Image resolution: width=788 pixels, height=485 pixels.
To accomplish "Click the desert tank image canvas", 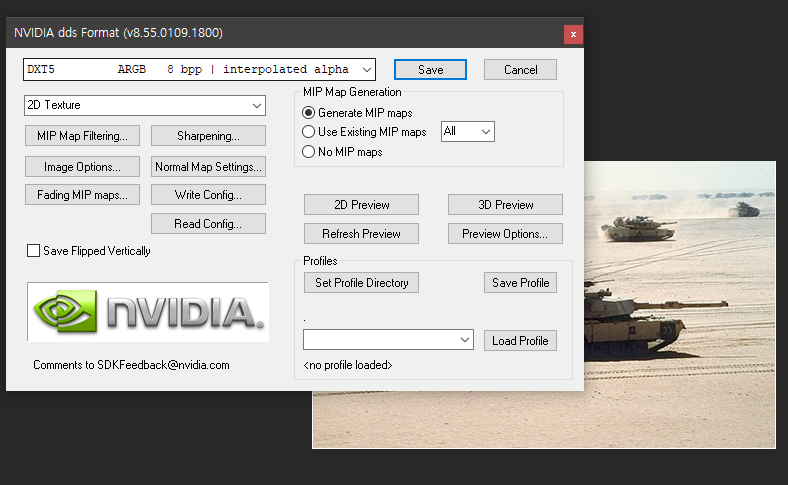I will [x=679, y=302].
